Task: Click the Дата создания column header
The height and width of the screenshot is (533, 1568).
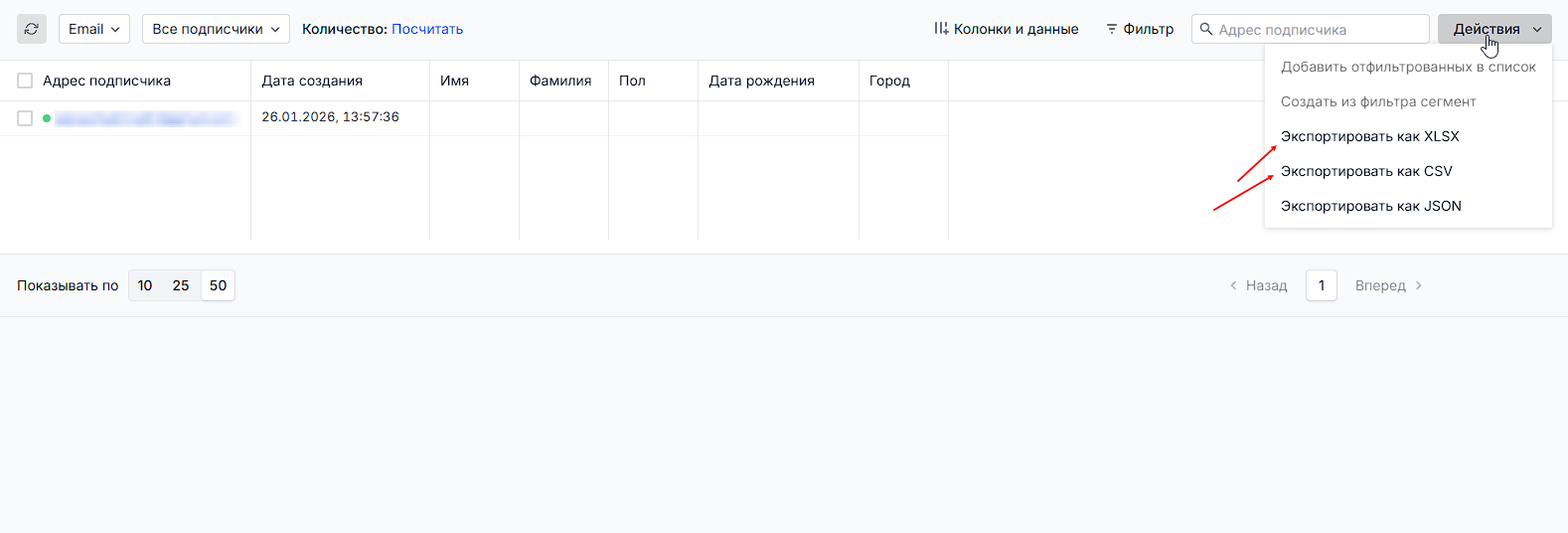Action: 312,81
